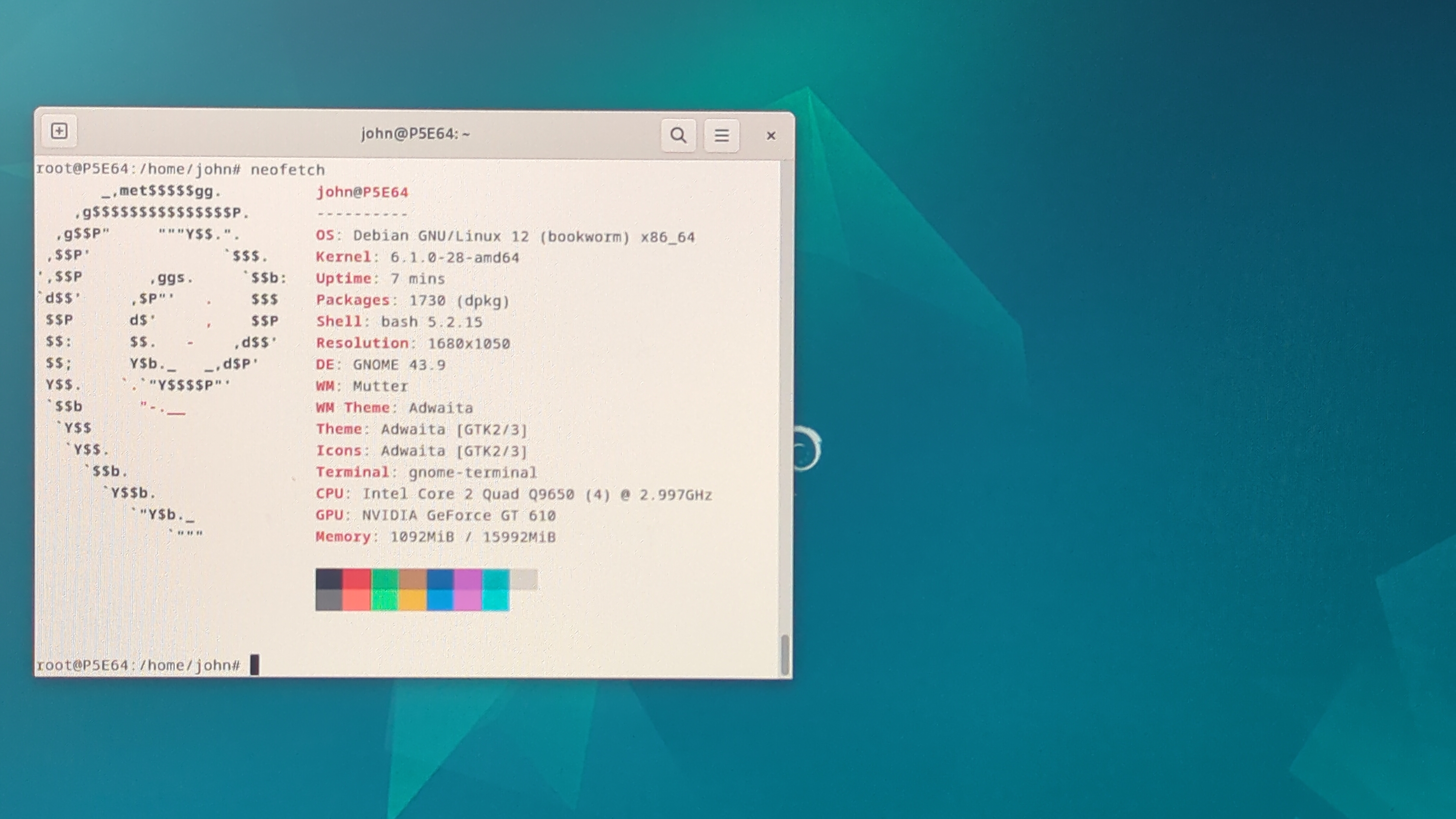
Task: Click the yellow color block in the bottom palette row
Action: [413, 600]
